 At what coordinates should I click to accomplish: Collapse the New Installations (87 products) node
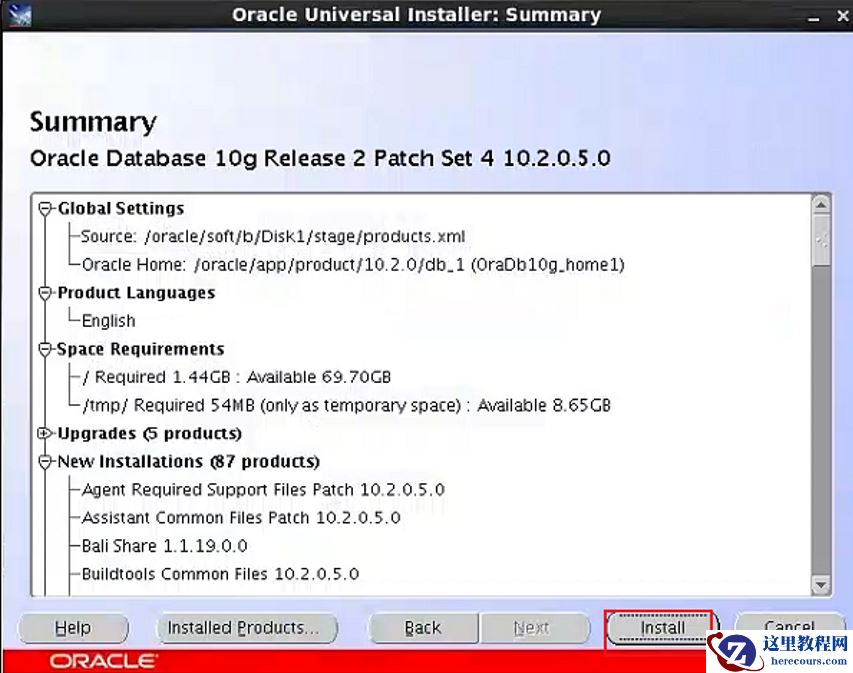(x=45, y=461)
